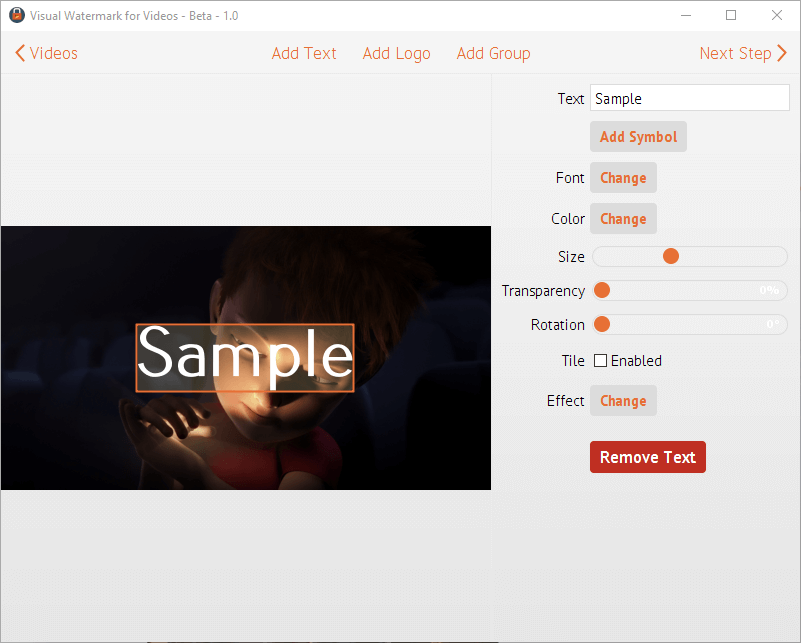Click the red Remove Text button
This screenshot has width=801, height=643.
click(x=647, y=457)
